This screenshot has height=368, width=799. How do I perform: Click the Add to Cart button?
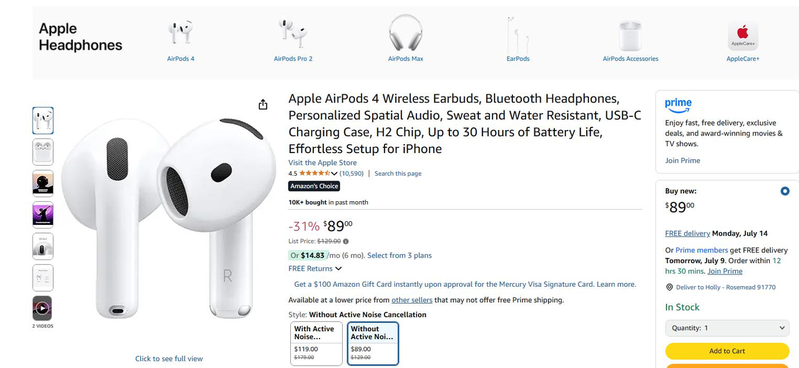pyautogui.click(x=727, y=351)
